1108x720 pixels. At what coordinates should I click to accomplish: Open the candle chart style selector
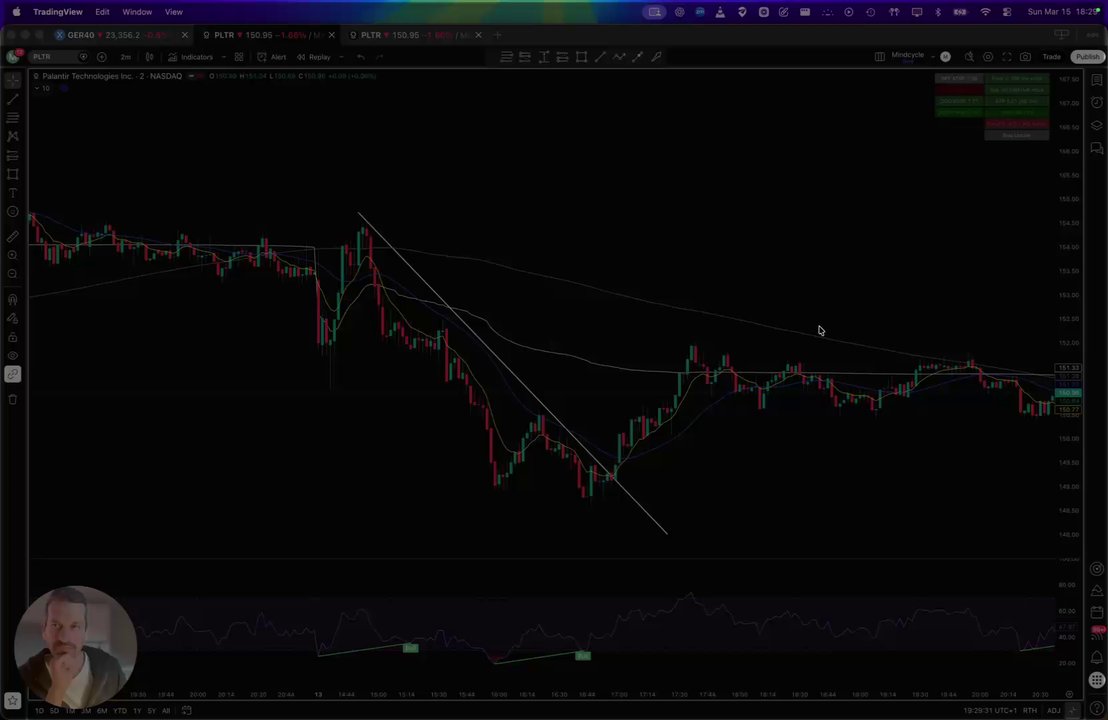(x=149, y=57)
